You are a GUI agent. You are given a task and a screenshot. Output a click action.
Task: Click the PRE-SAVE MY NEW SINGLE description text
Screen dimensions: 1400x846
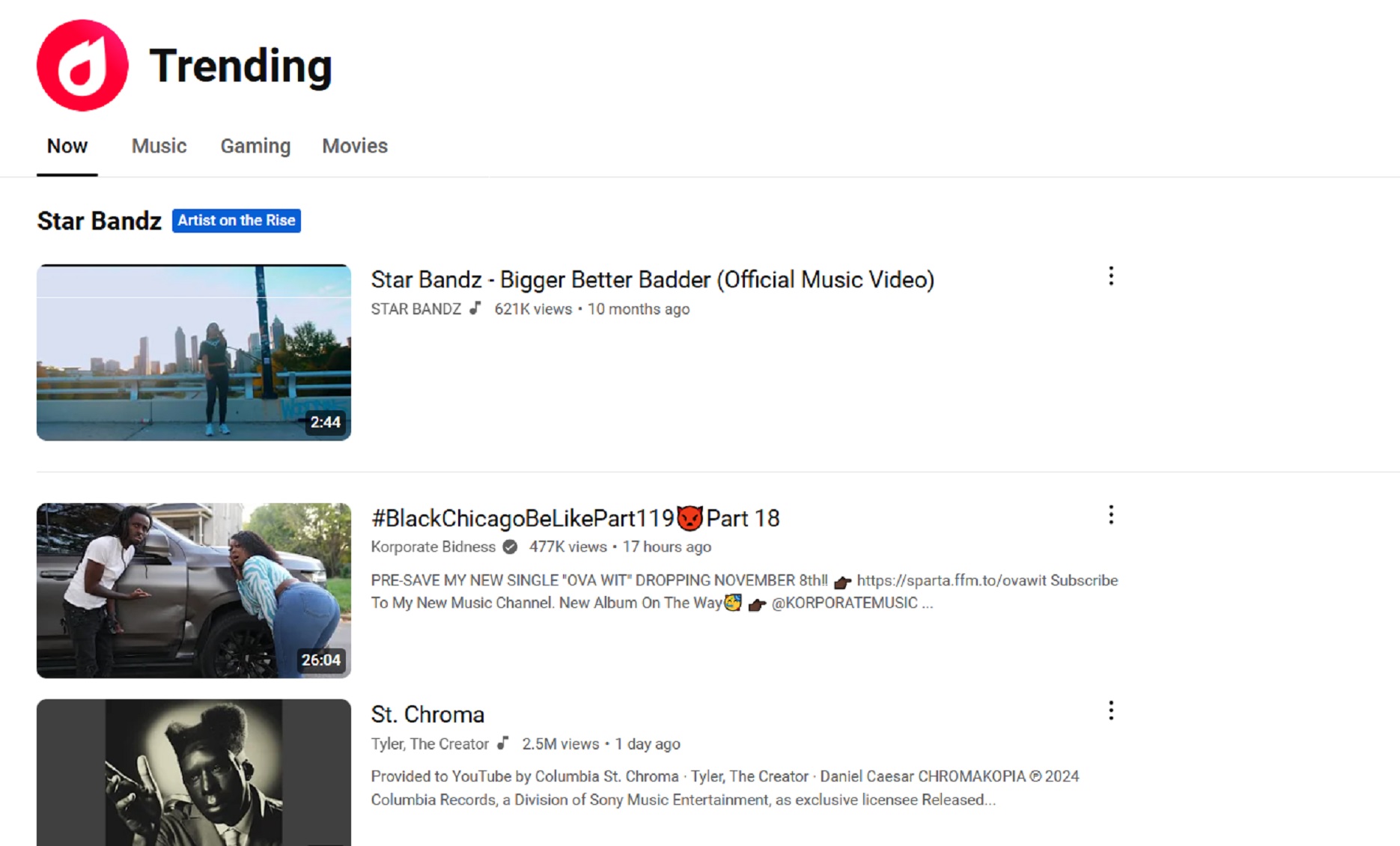[x=744, y=591]
